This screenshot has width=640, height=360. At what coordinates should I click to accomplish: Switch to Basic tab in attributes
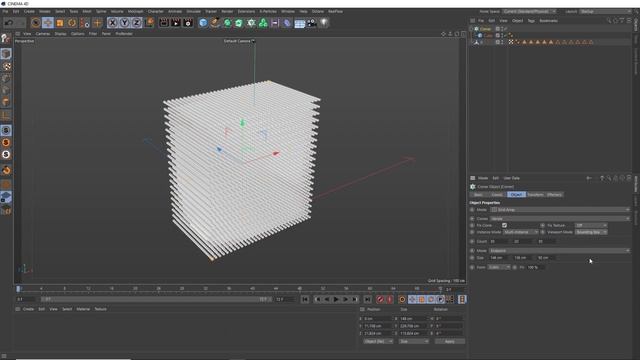coord(478,195)
